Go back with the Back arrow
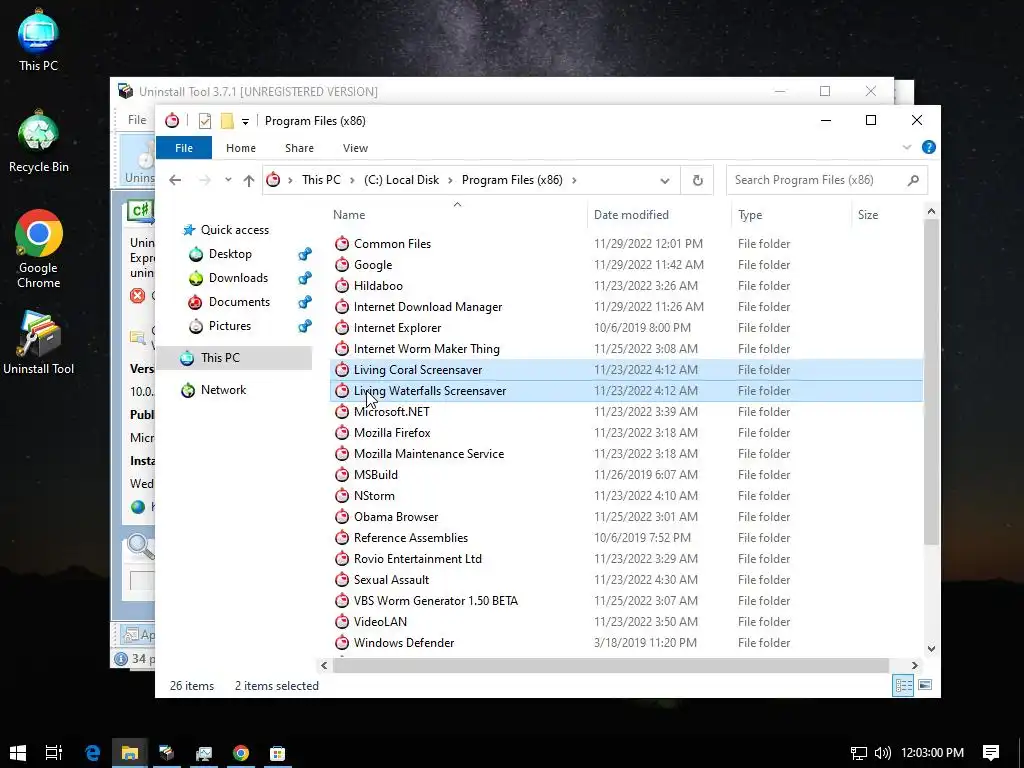 point(175,180)
